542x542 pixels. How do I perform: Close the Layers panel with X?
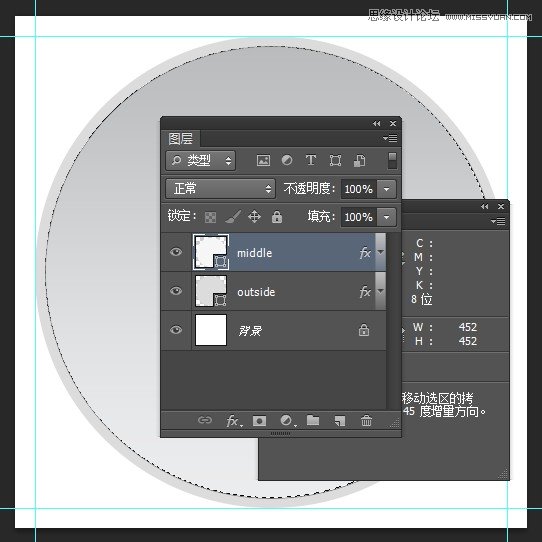pyautogui.click(x=393, y=123)
